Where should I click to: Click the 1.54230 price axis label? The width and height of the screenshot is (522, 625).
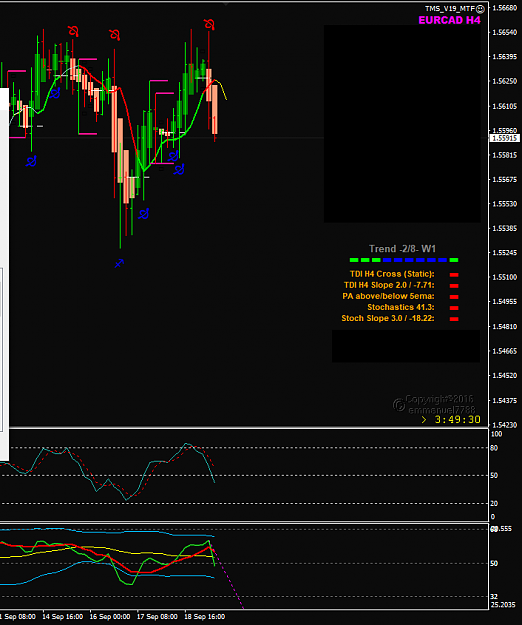tap(504, 425)
